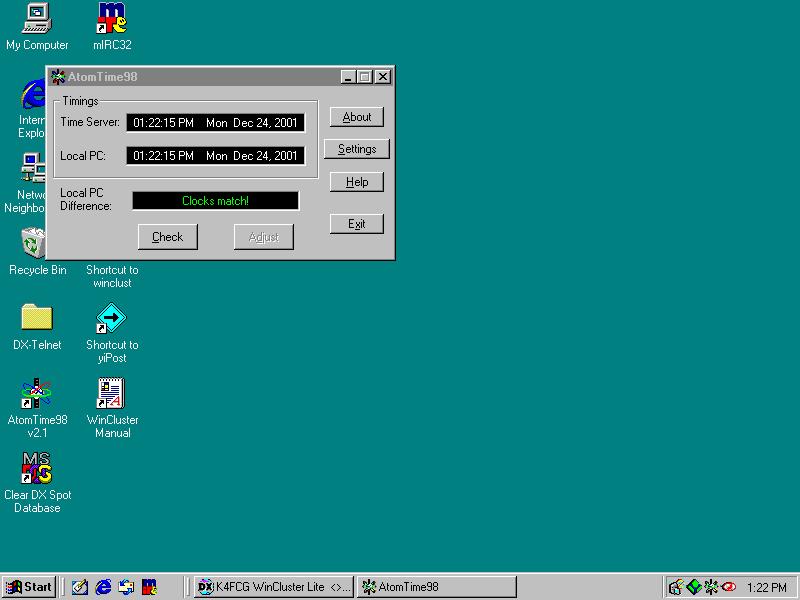800x600 pixels.
Task: Open AtomTime98 v2.1 desktop shortcut
Action: pyautogui.click(x=37, y=393)
